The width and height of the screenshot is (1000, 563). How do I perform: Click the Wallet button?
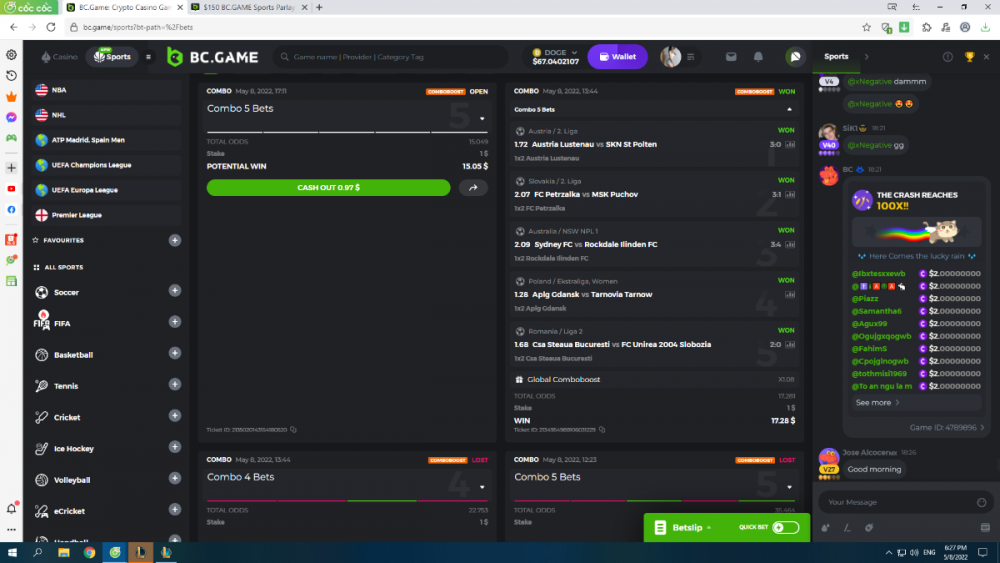[617, 57]
